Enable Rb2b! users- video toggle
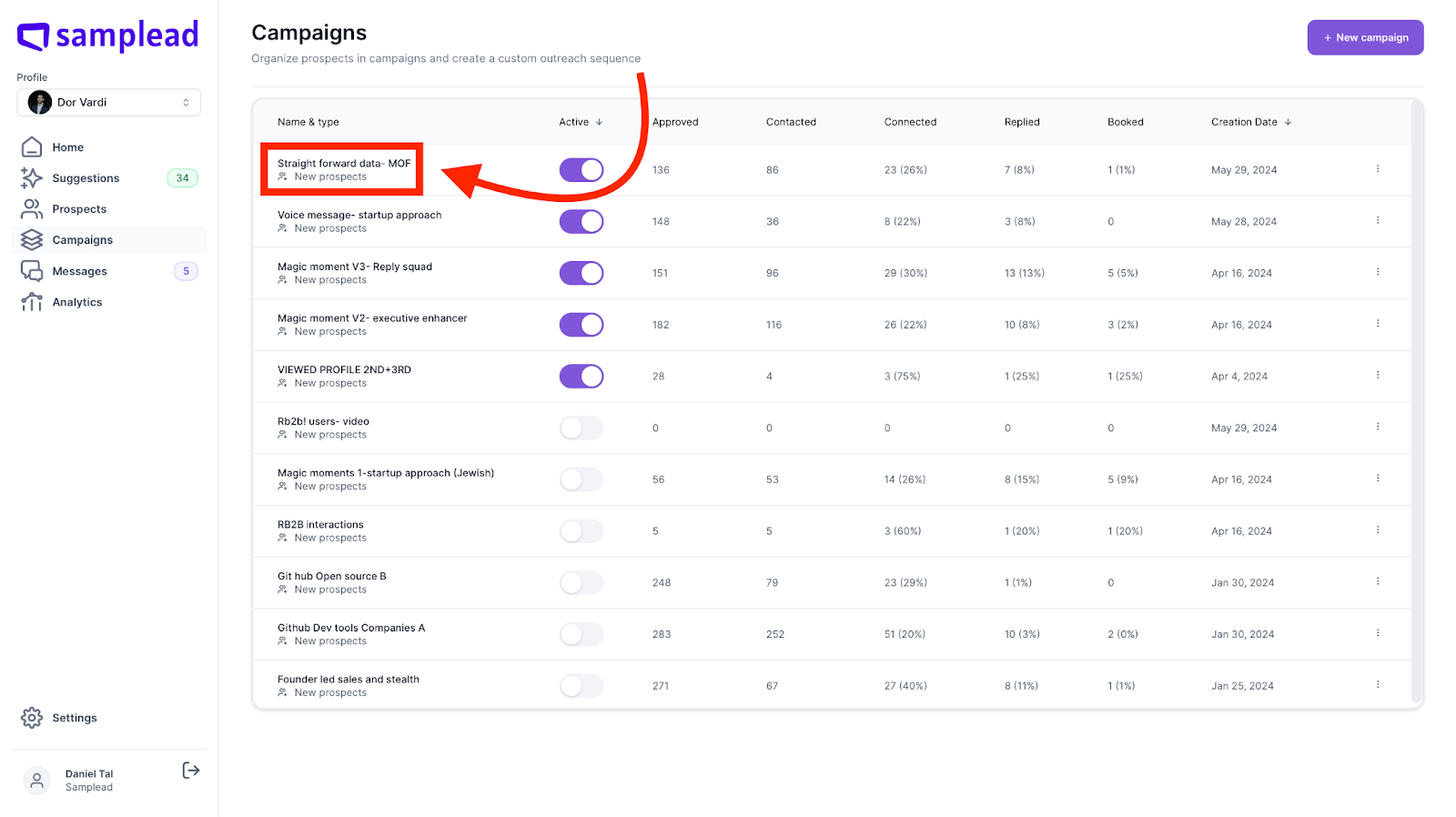Viewport: 1456px width, 817px height. pyautogui.click(x=581, y=428)
